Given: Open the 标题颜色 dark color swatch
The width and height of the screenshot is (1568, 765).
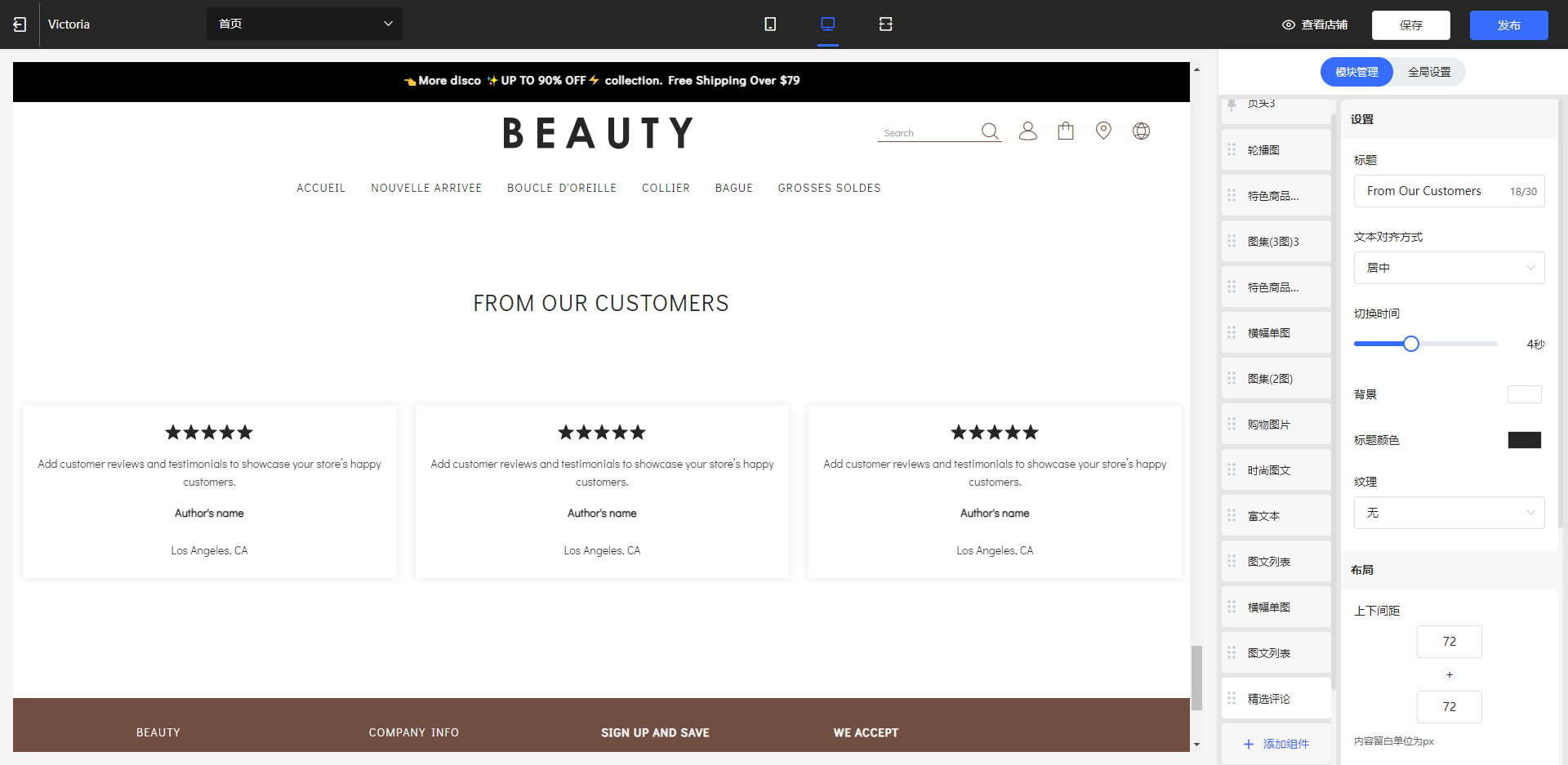Looking at the screenshot, I should pyautogui.click(x=1524, y=440).
